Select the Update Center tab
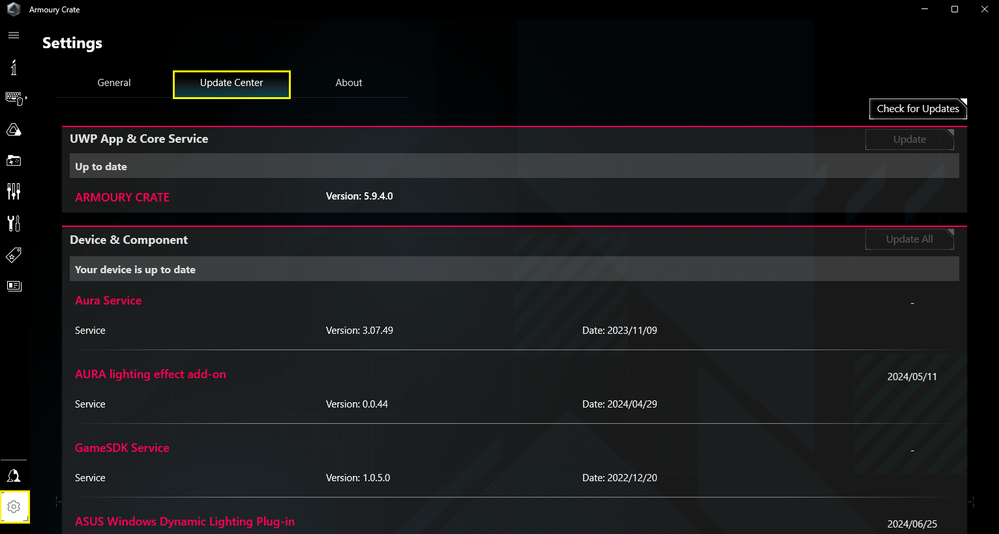Viewport: 999px width, 534px height. (231, 84)
